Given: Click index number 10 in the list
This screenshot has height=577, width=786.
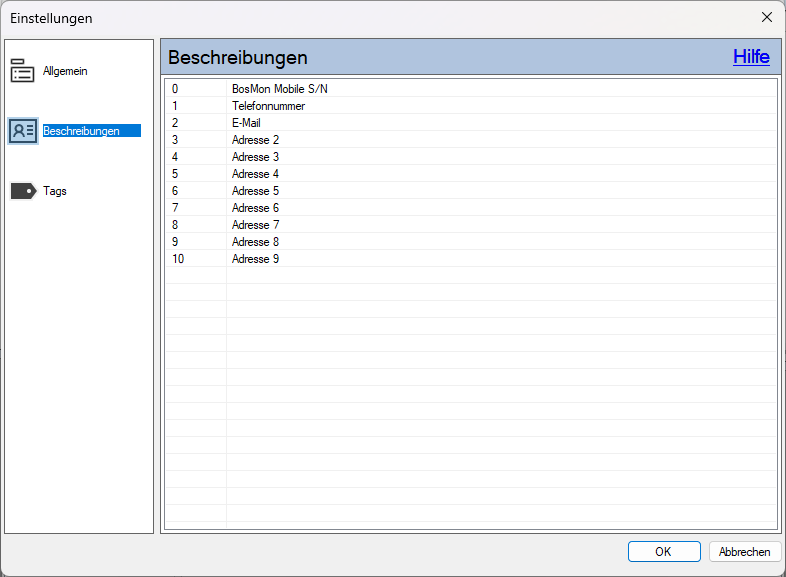Looking at the screenshot, I should tap(178, 259).
